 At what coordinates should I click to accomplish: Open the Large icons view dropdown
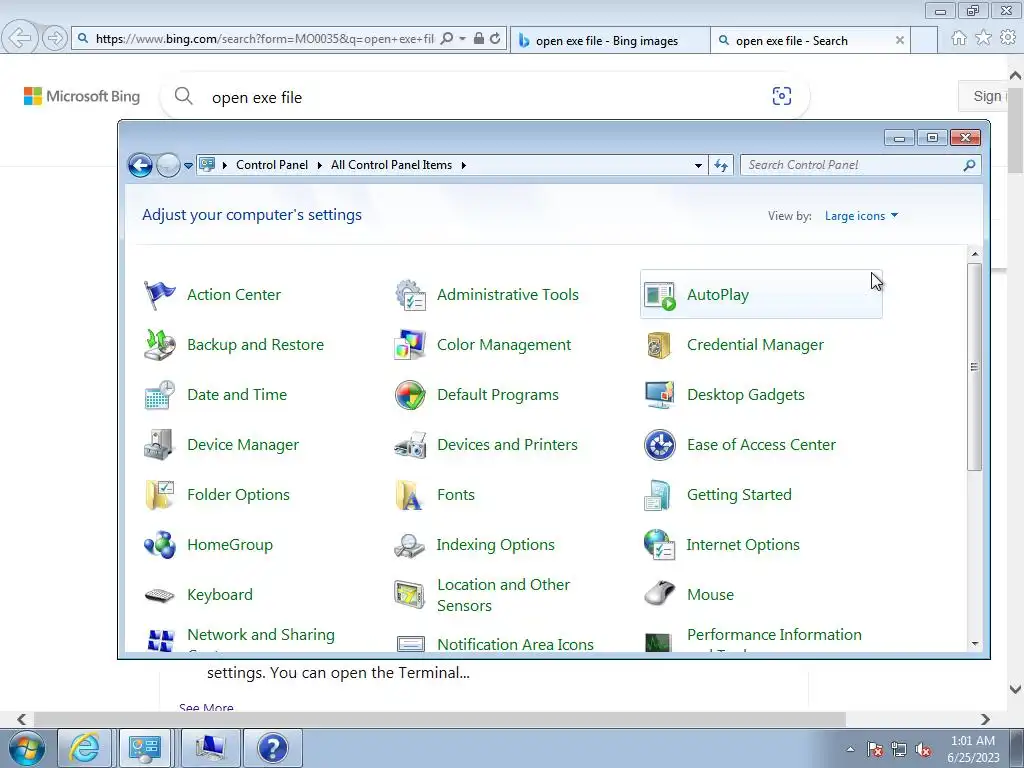pyautogui.click(x=861, y=216)
